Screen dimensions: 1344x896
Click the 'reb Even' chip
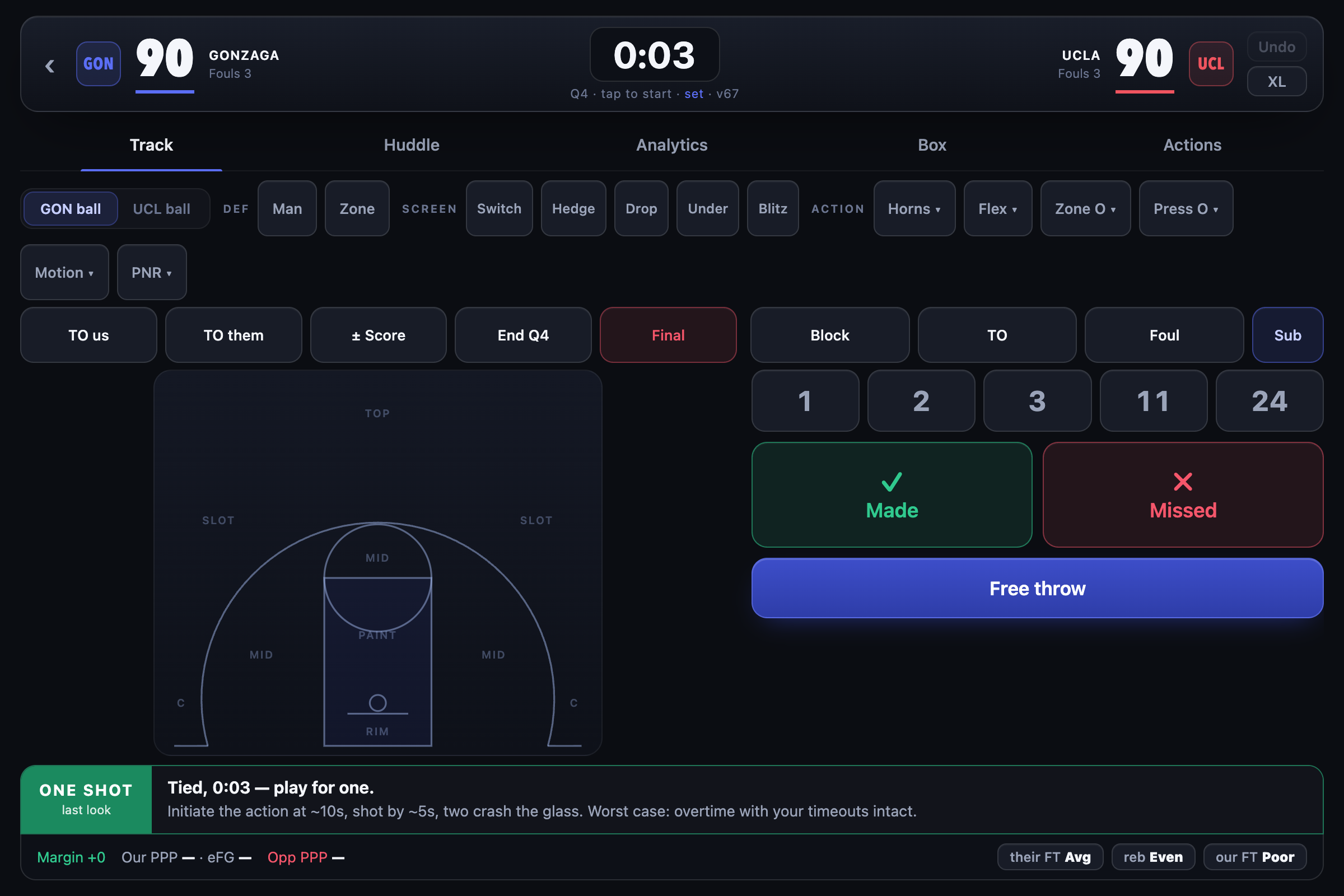point(1153,857)
